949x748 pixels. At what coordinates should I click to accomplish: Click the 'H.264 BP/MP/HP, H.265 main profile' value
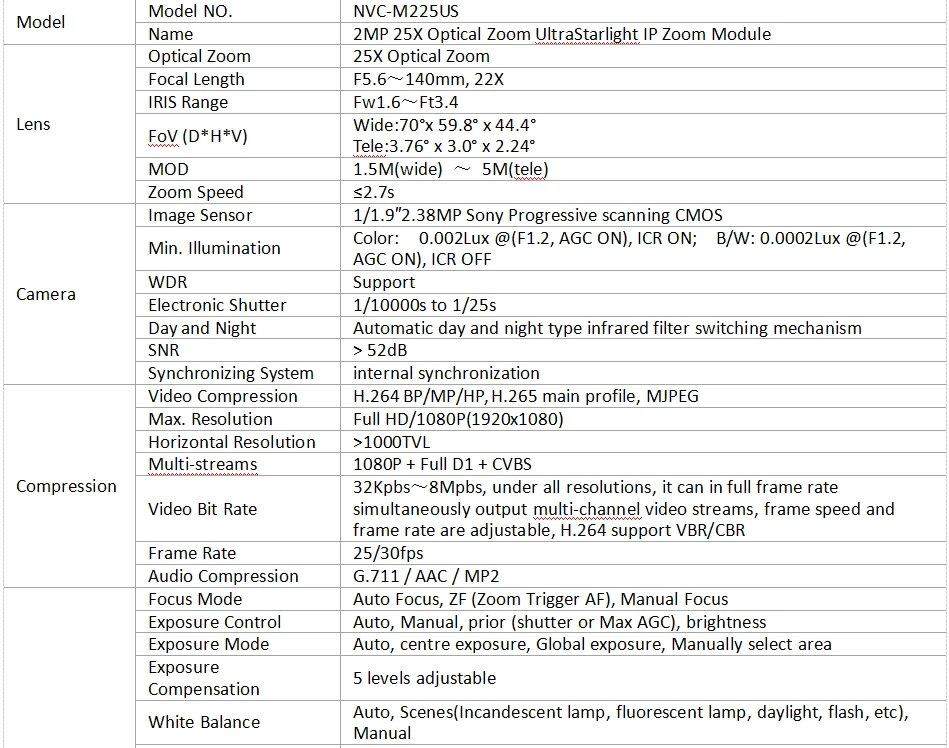pos(495,396)
